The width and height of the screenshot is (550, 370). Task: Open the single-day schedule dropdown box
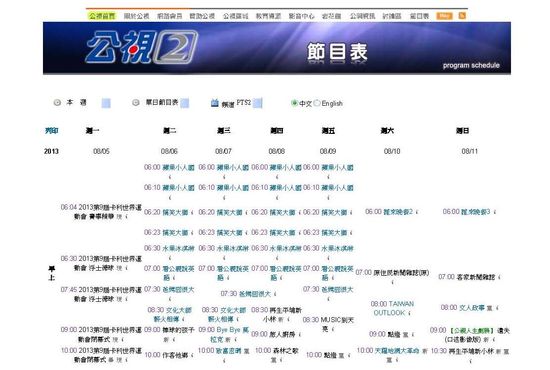pyautogui.click(x=185, y=103)
